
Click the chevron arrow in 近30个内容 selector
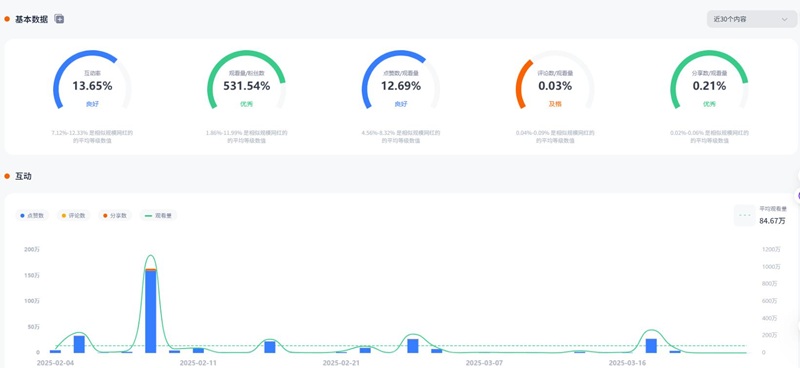(784, 19)
